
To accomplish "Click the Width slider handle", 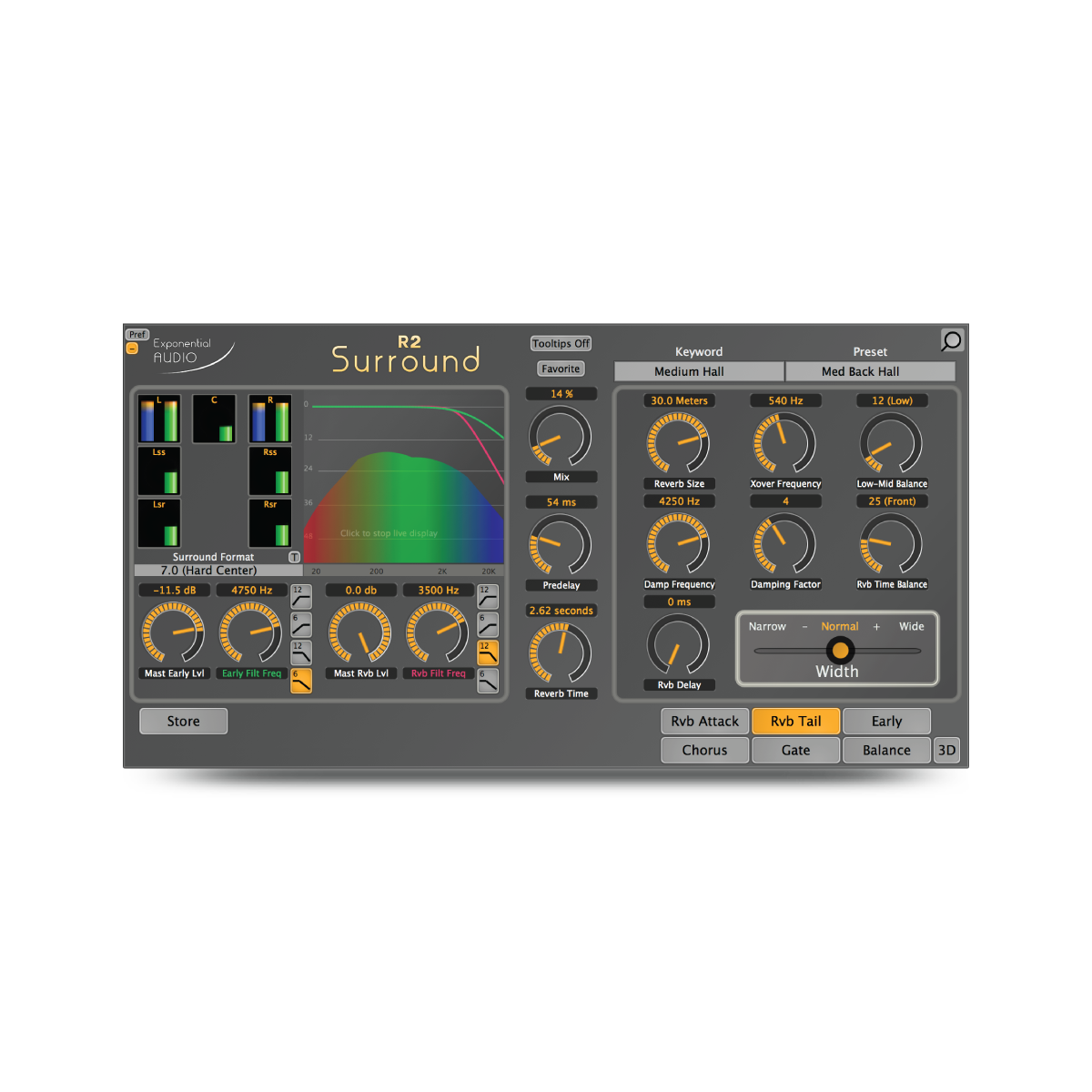I will coord(840,650).
